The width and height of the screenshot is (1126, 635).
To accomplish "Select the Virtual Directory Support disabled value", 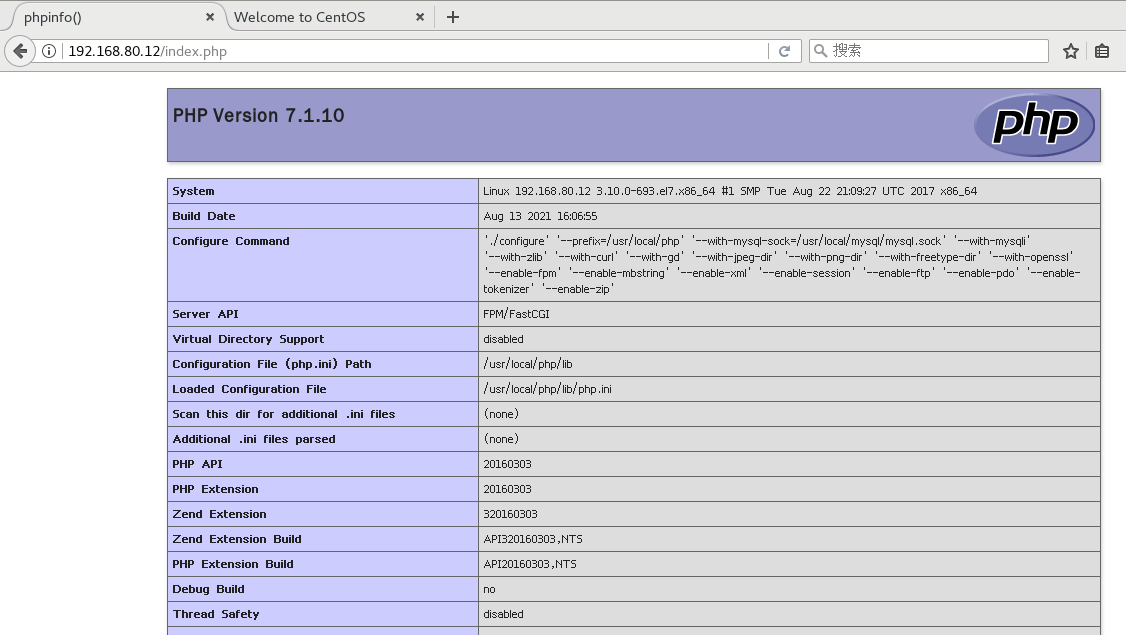I will [x=503, y=339].
